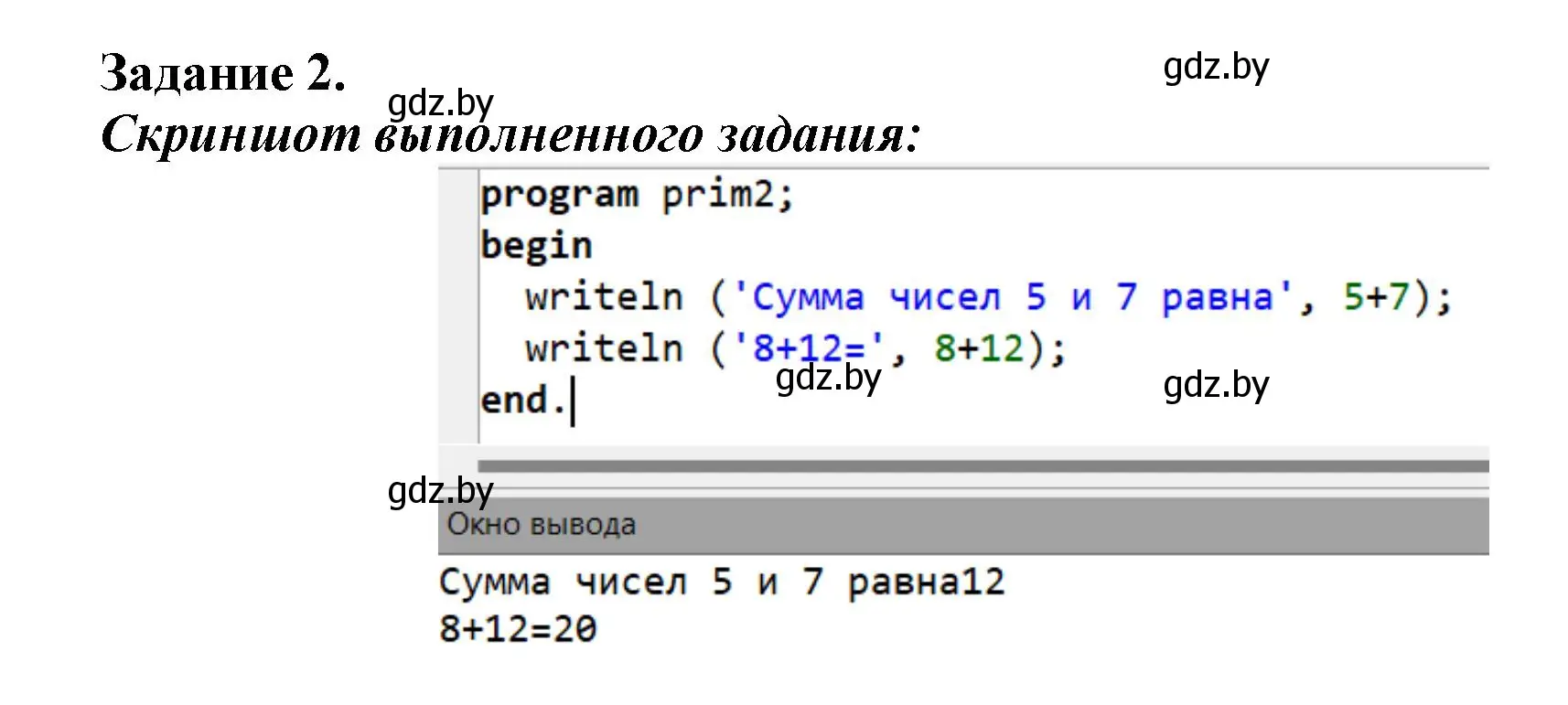Click the code line 'program prim2;'

click(638, 196)
